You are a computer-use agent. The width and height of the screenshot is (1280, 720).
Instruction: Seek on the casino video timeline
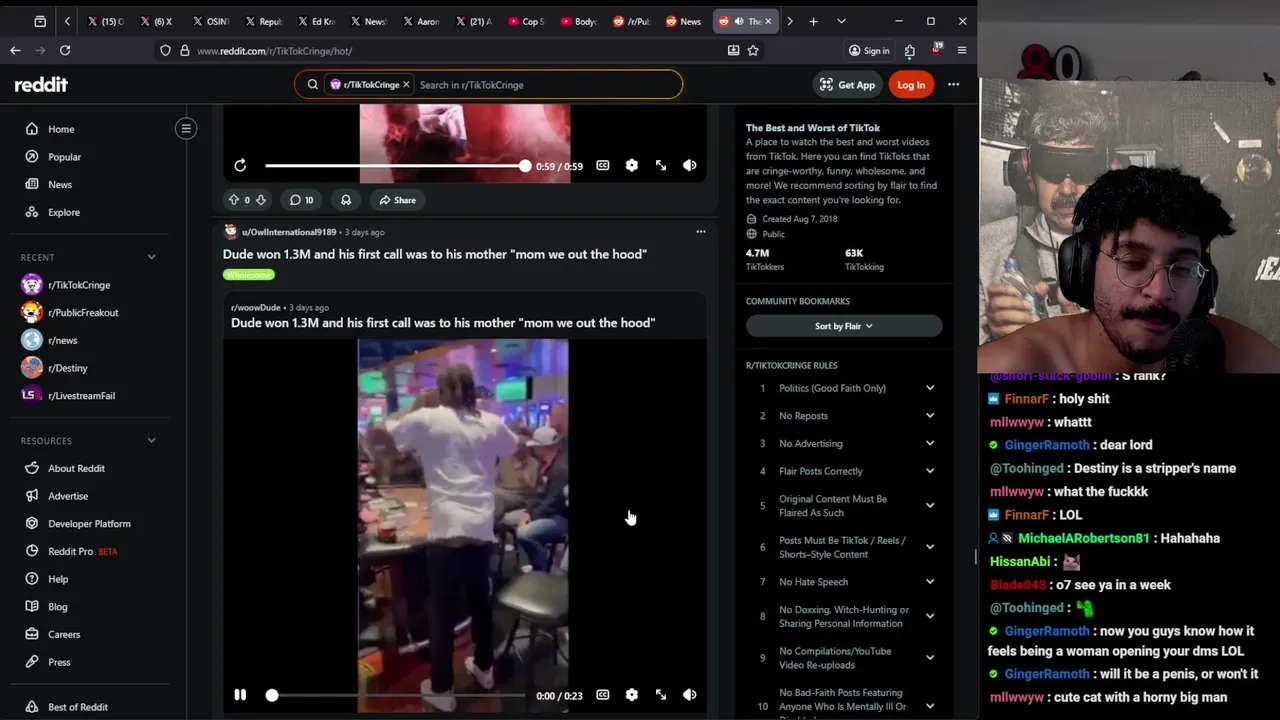397,695
